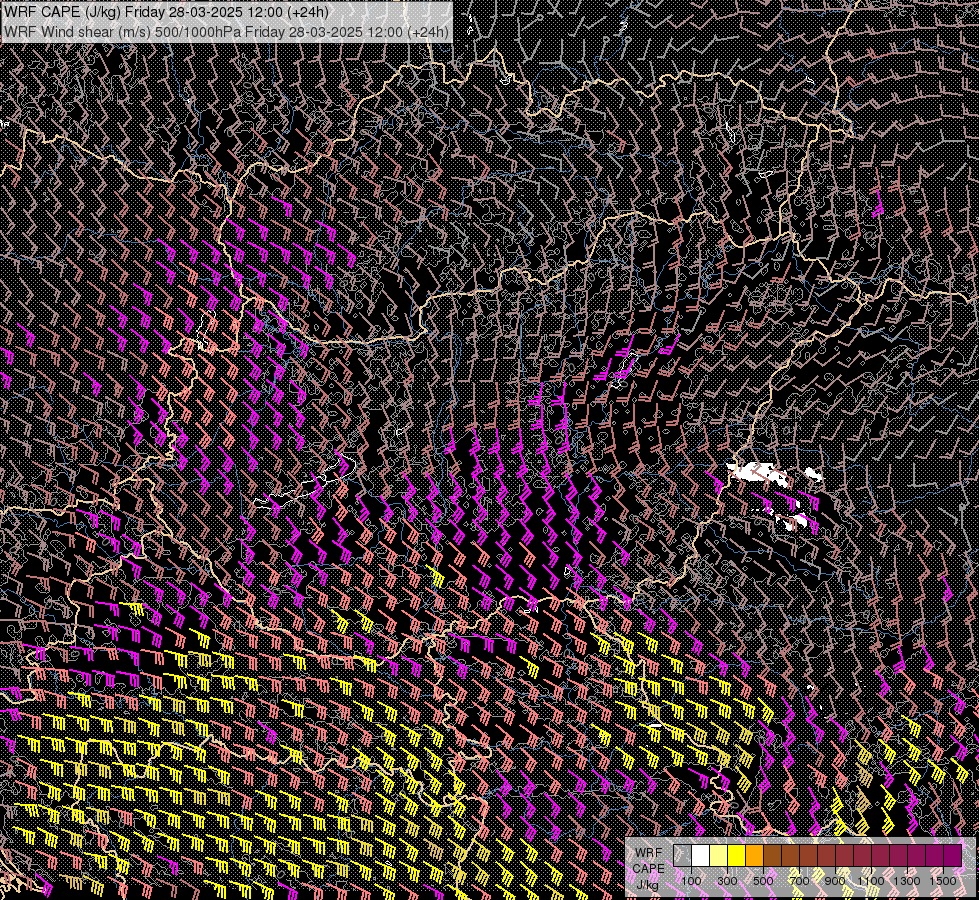Click the legend value 300
The width and height of the screenshot is (979, 900).
point(727,881)
